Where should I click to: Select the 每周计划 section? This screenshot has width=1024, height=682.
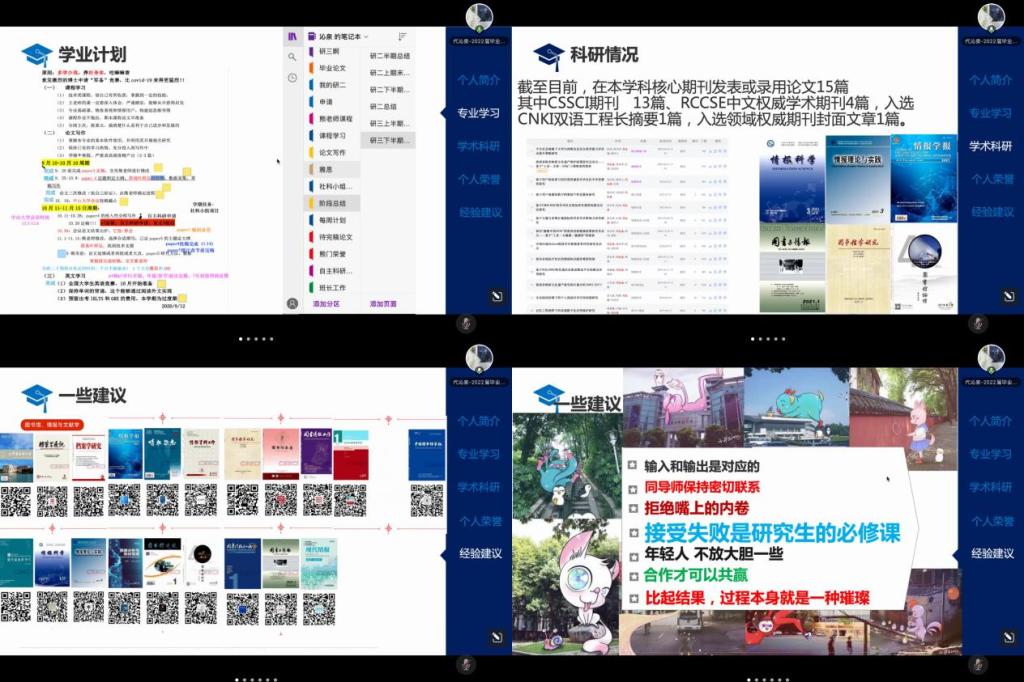coord(332,220)
